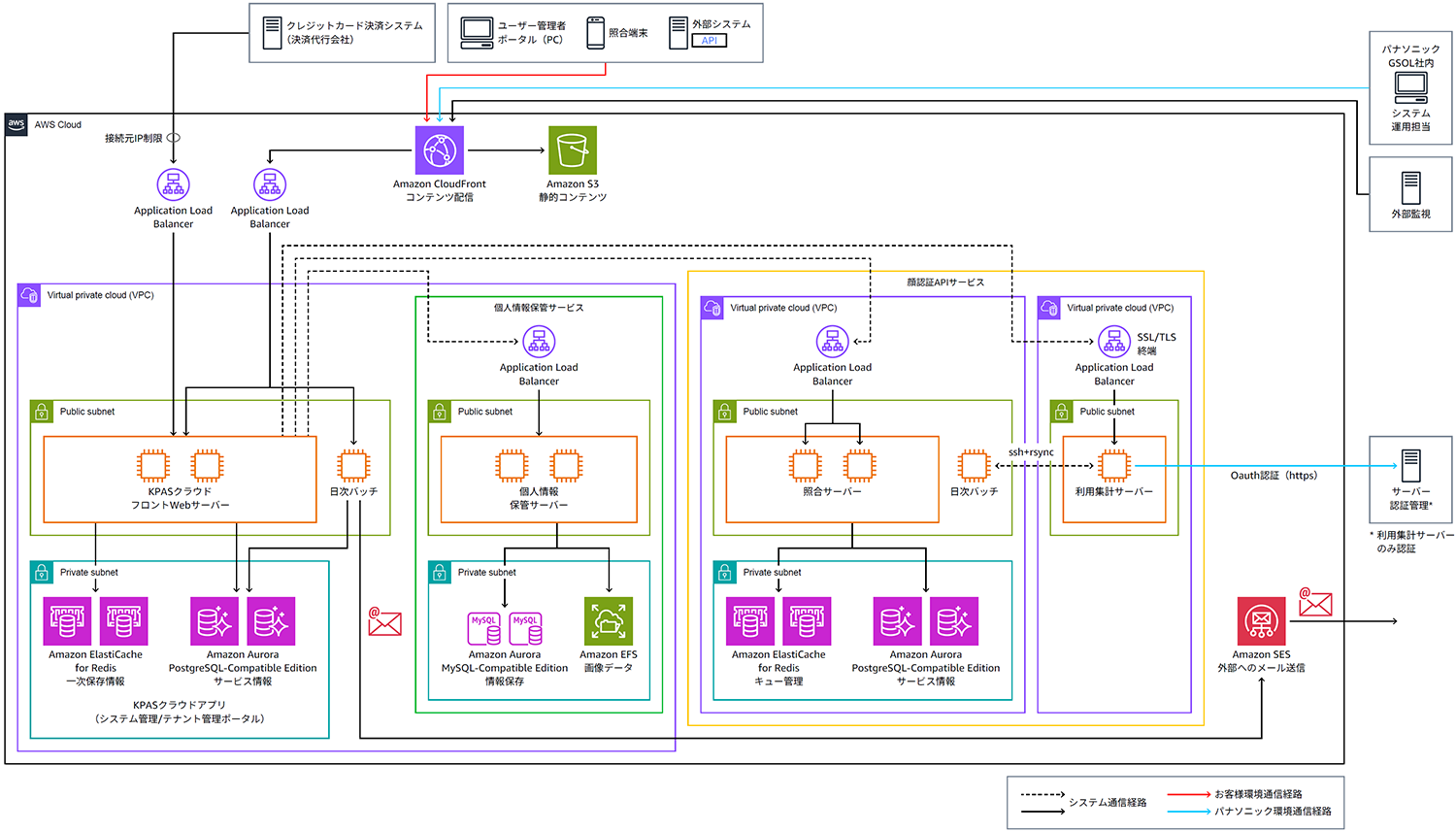Image resolution: width=1456 pixels, height=831 pixels.
Task: Click the load balancer icon in 個人情報保管サービス
Action: pyautogui.click(x=539, y=342)
